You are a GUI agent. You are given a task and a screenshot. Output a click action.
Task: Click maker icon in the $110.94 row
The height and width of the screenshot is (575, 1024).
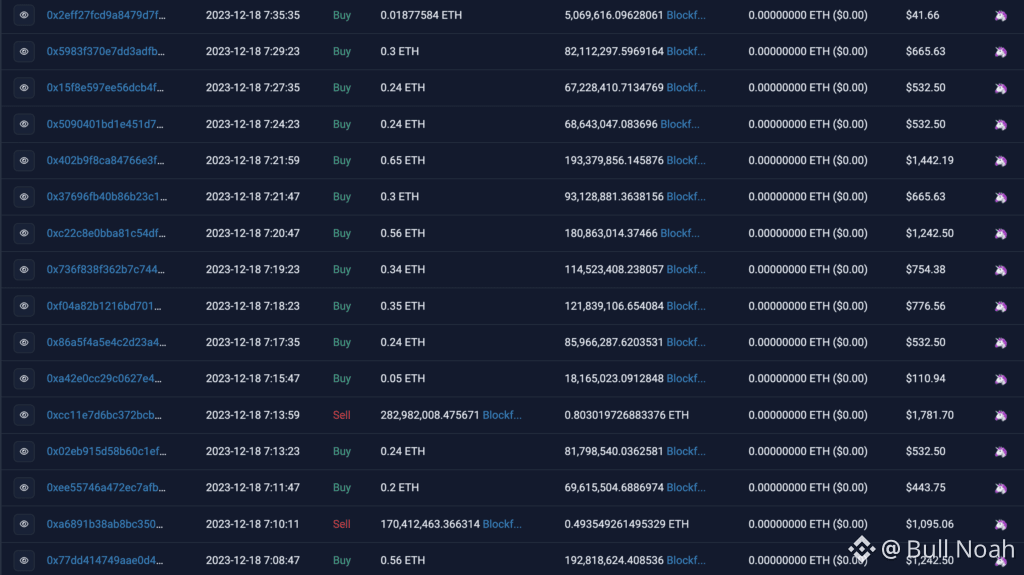point(1000,379)
